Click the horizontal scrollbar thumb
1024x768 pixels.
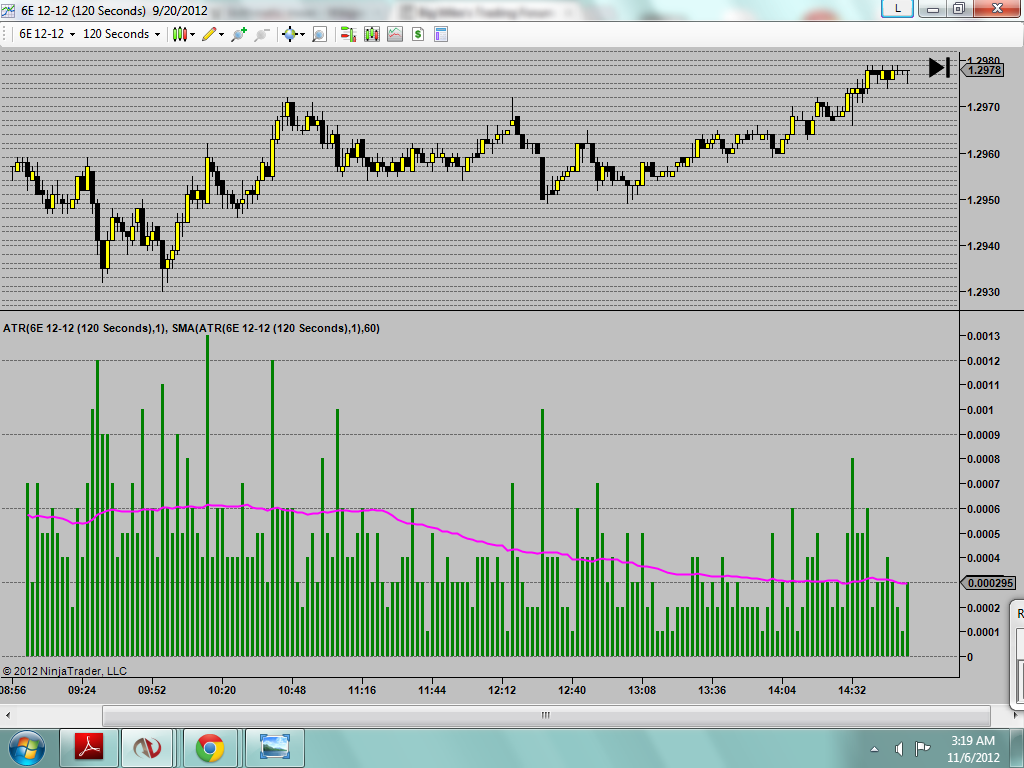coord(546,715)
